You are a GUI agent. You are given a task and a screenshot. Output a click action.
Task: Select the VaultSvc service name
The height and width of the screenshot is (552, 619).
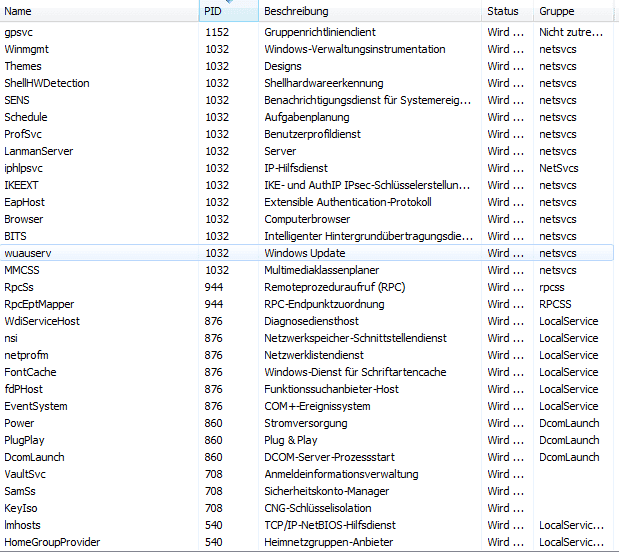coord(25,474)
